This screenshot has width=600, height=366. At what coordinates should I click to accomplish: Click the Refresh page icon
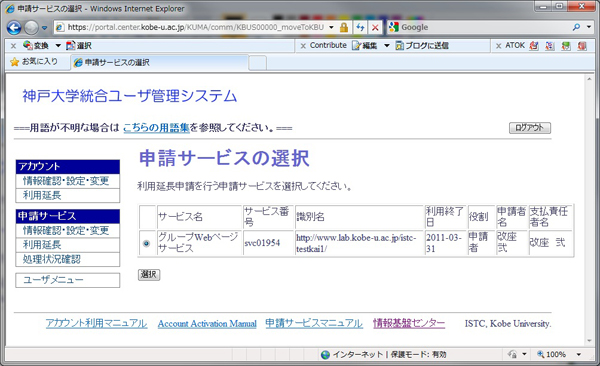coord(360,27)
